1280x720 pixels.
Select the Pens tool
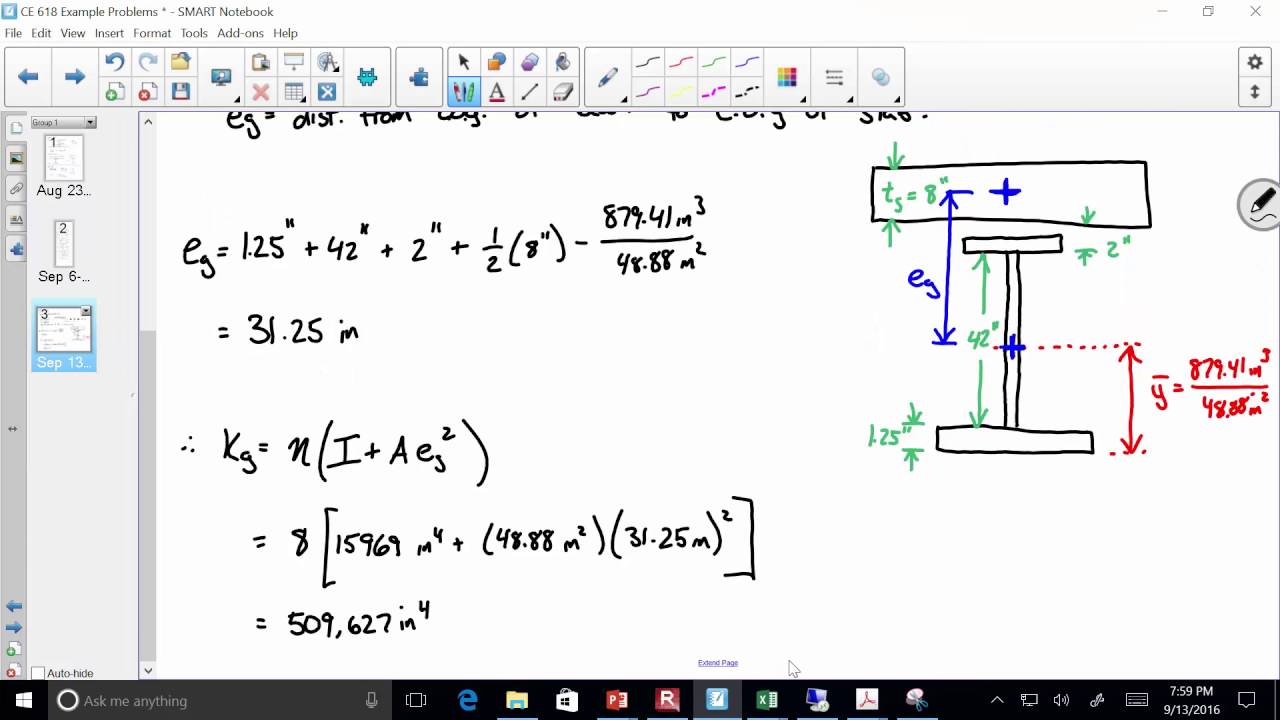[463, 92]
